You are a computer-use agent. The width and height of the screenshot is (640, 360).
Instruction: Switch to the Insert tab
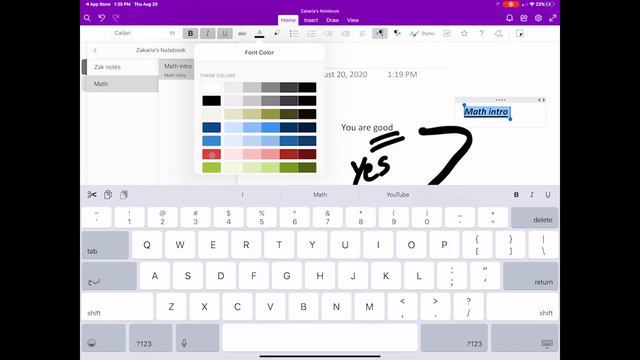point(311,20)
